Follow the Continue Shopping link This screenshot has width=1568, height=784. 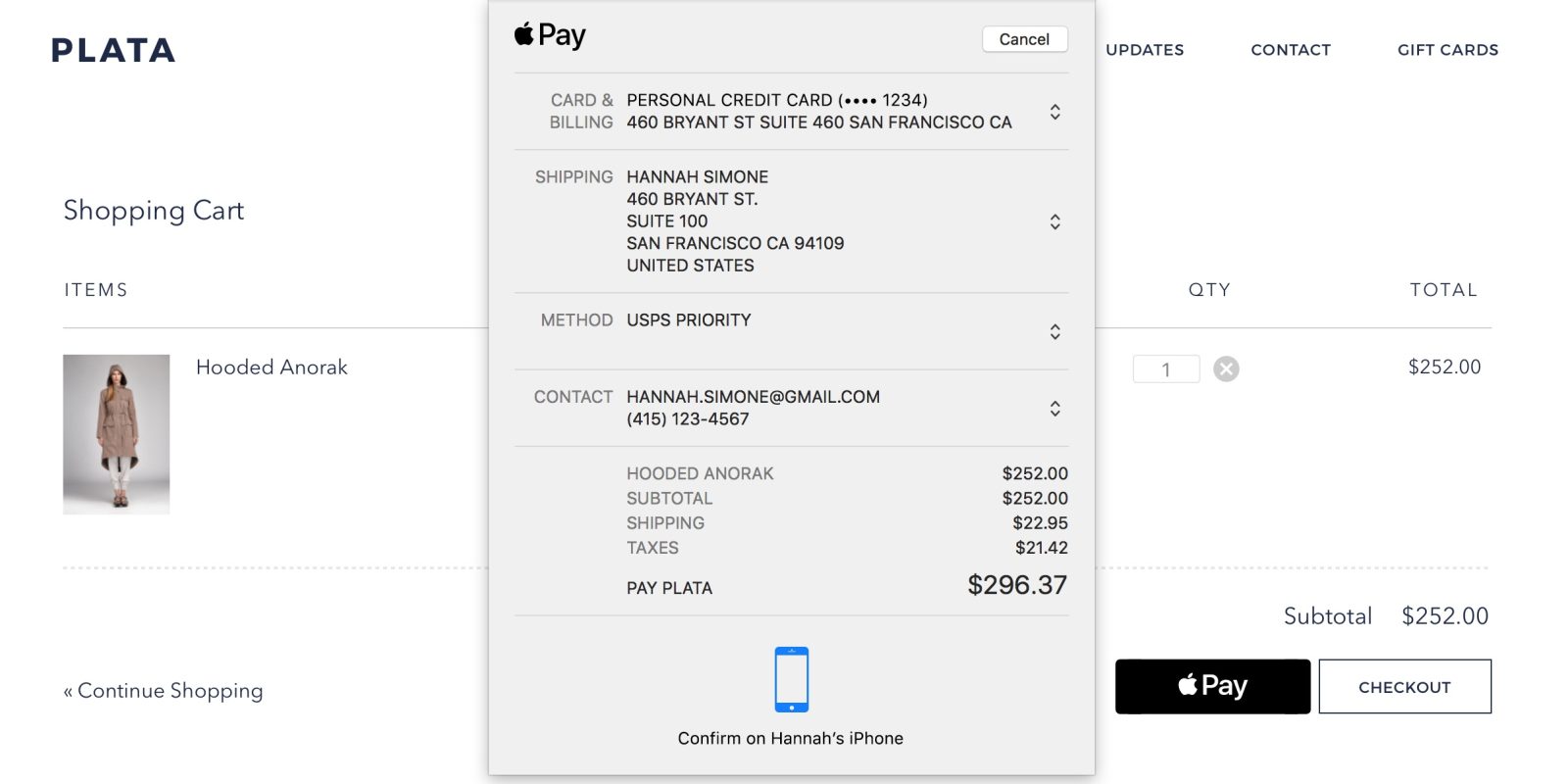point(164,691)
